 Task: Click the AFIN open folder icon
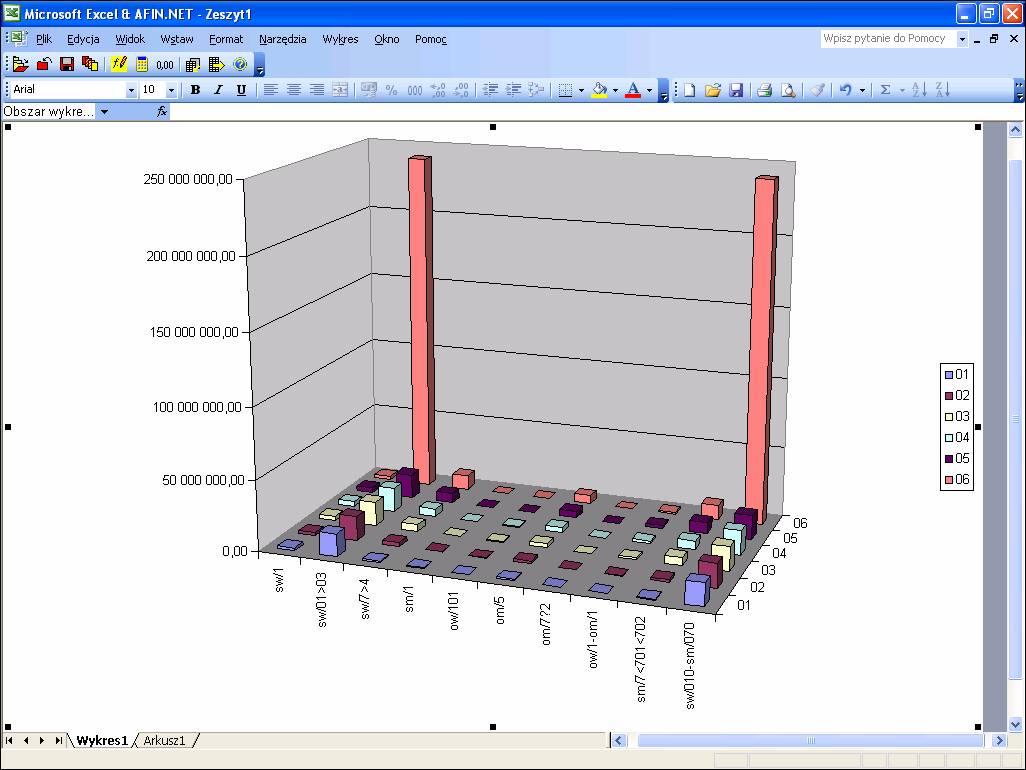20,64
